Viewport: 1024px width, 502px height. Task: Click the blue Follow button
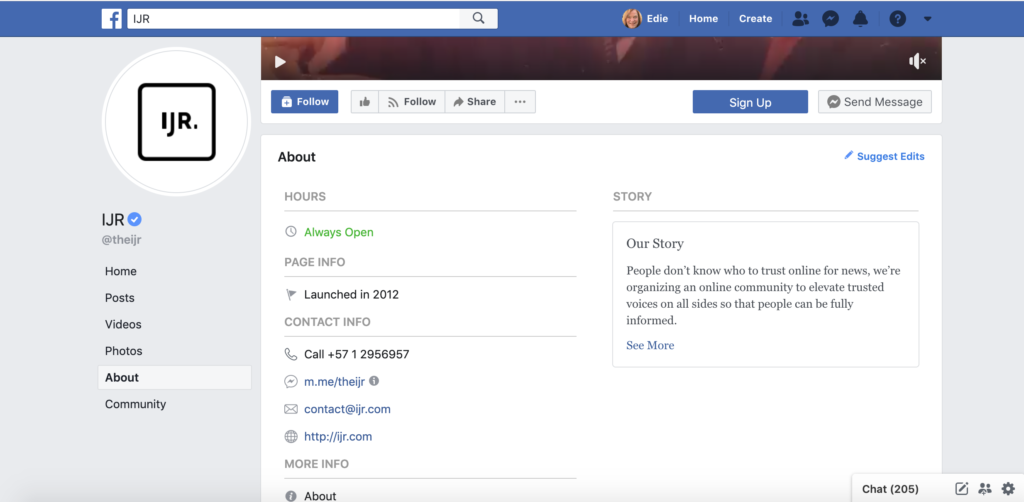(x=304, y=102)
